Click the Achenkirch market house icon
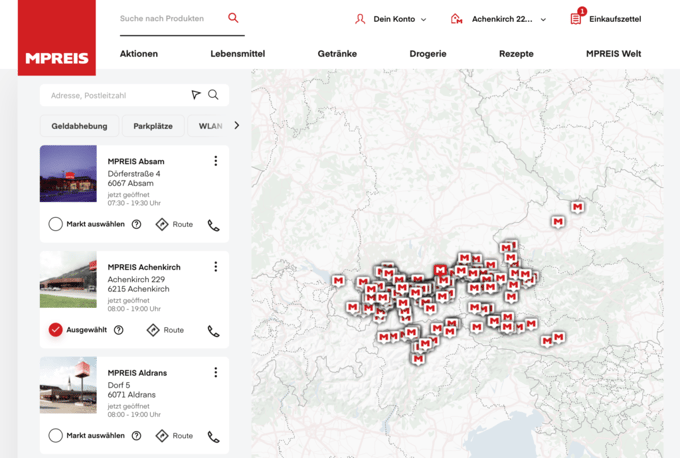 [x=456, y=19]
